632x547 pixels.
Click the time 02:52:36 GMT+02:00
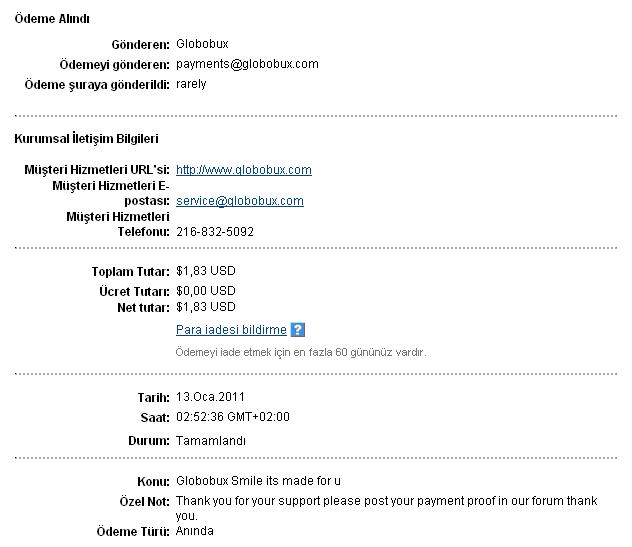[x=232, y=417]
